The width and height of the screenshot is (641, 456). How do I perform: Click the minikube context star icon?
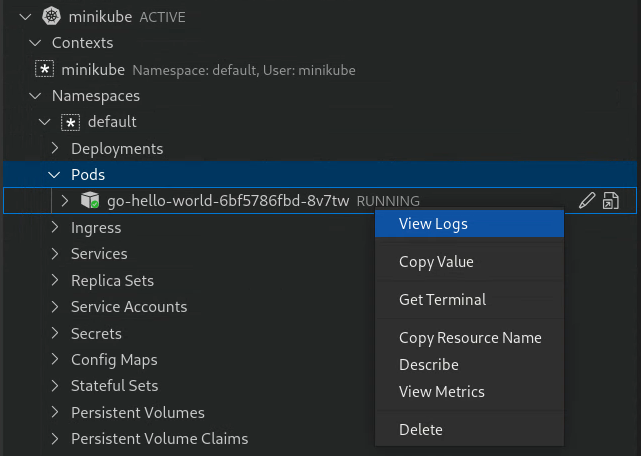click(x=45, y=69)
